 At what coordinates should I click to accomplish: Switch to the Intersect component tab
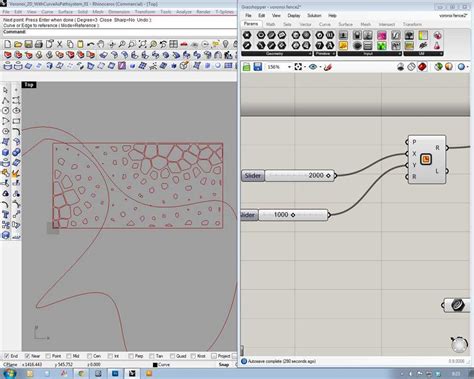point(387,24)
